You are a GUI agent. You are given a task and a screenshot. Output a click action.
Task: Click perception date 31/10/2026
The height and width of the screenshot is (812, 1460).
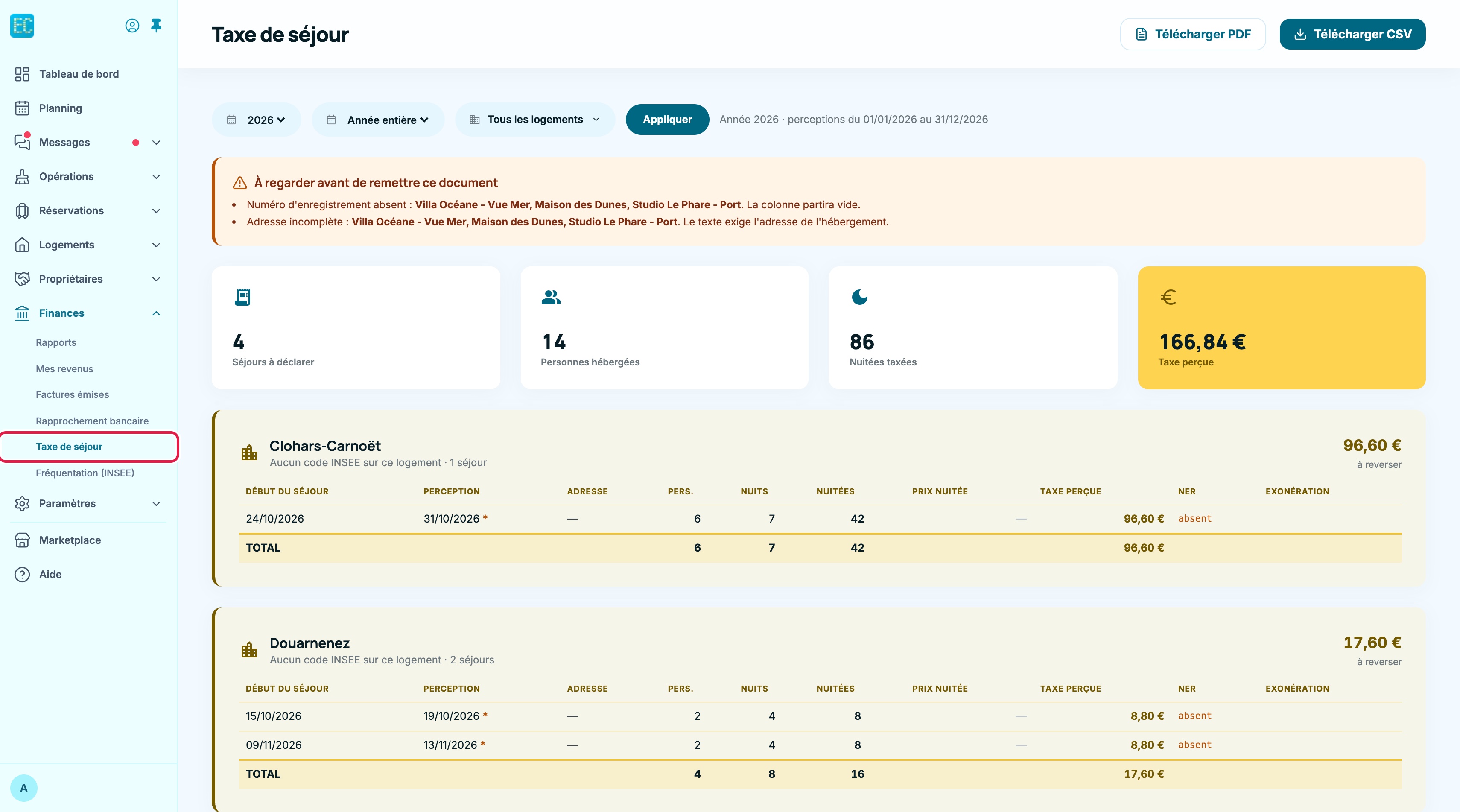pos(451,519)
